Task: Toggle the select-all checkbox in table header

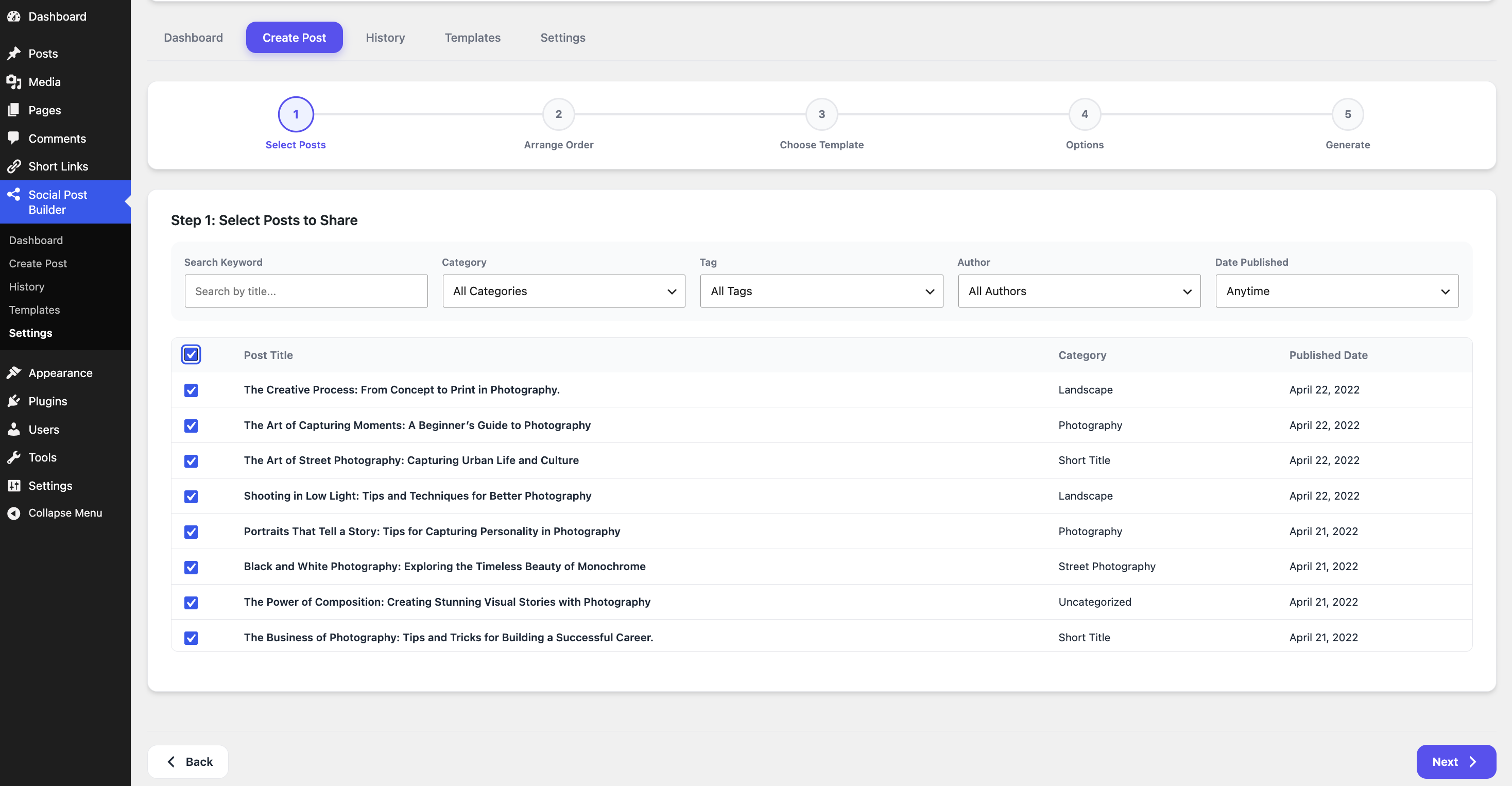Action: tap(191, 354)
